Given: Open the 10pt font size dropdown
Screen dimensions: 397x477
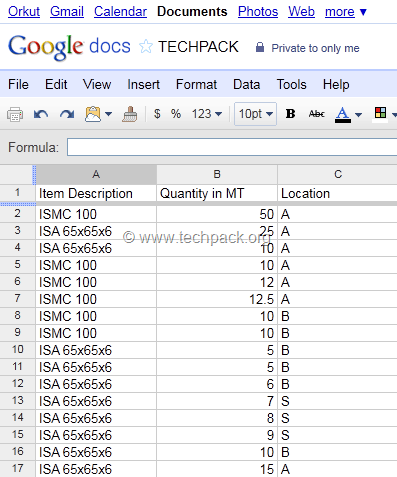Looking at the screenshot, I should pos(255,114).
